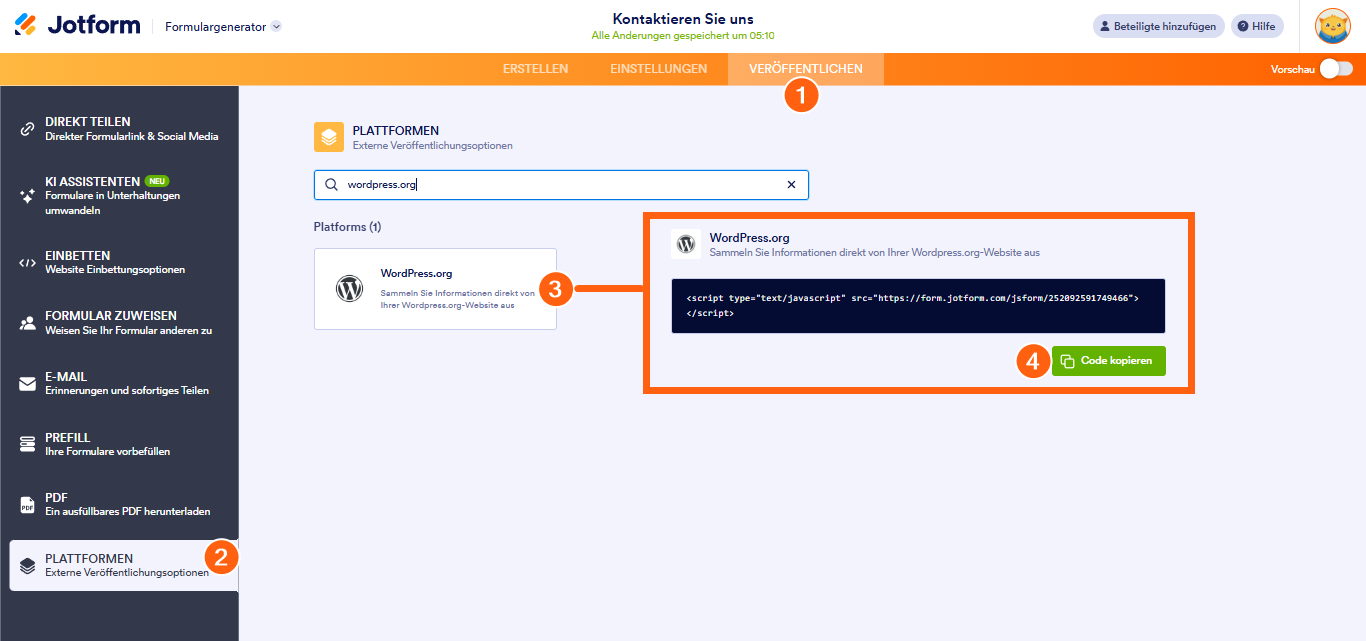The image size is (1366, 641).
Task: Click WordPress.org heading in detail panel
Action: [x=749, y=238]
